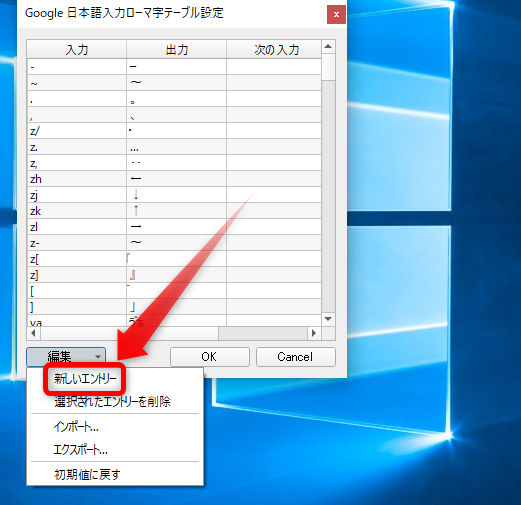Screen dimensions: 521x505
Task: Select the 'z[' input cell
Action: 77,259
